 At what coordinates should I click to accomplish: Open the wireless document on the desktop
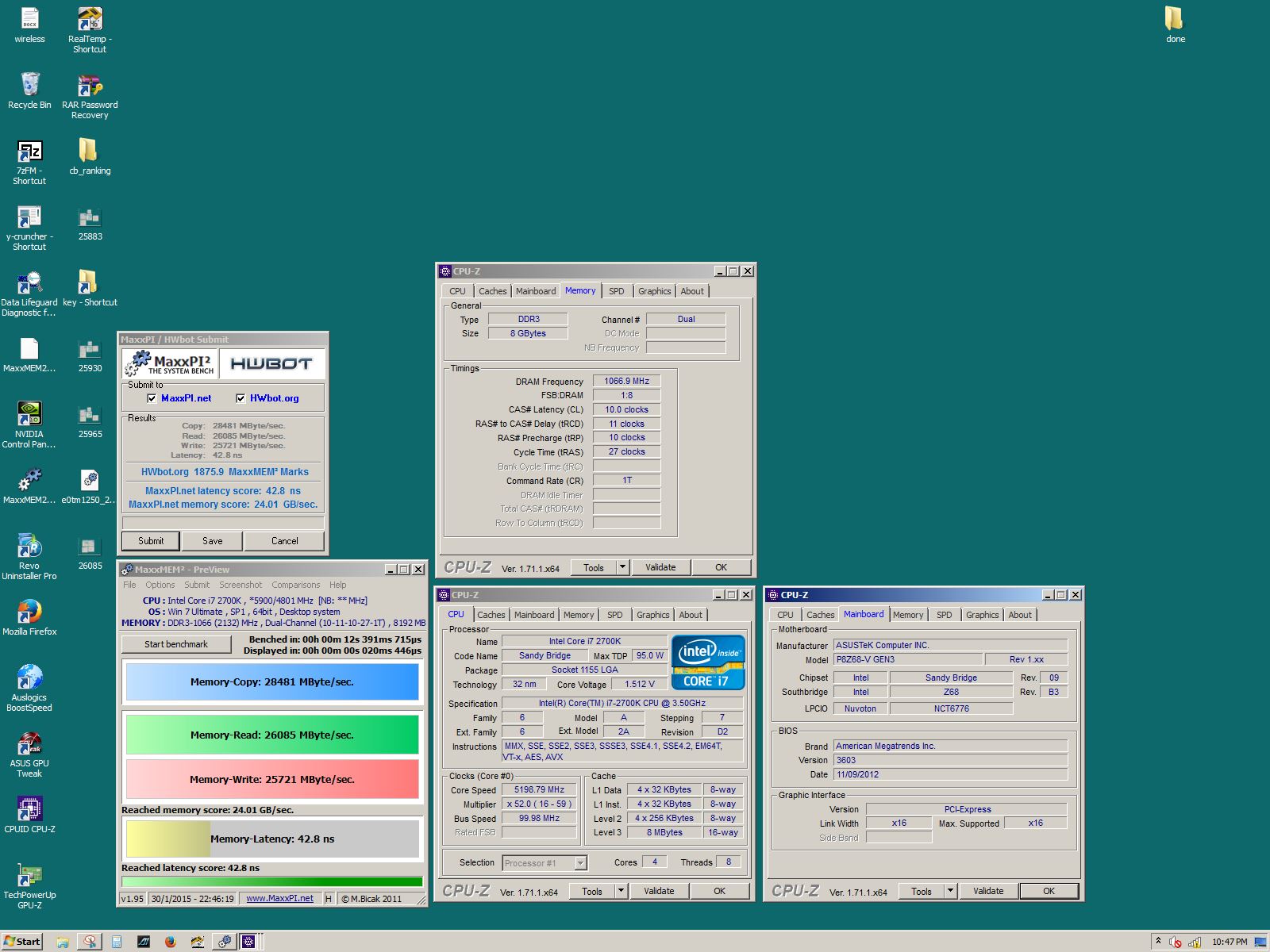[x=29, y=25]
